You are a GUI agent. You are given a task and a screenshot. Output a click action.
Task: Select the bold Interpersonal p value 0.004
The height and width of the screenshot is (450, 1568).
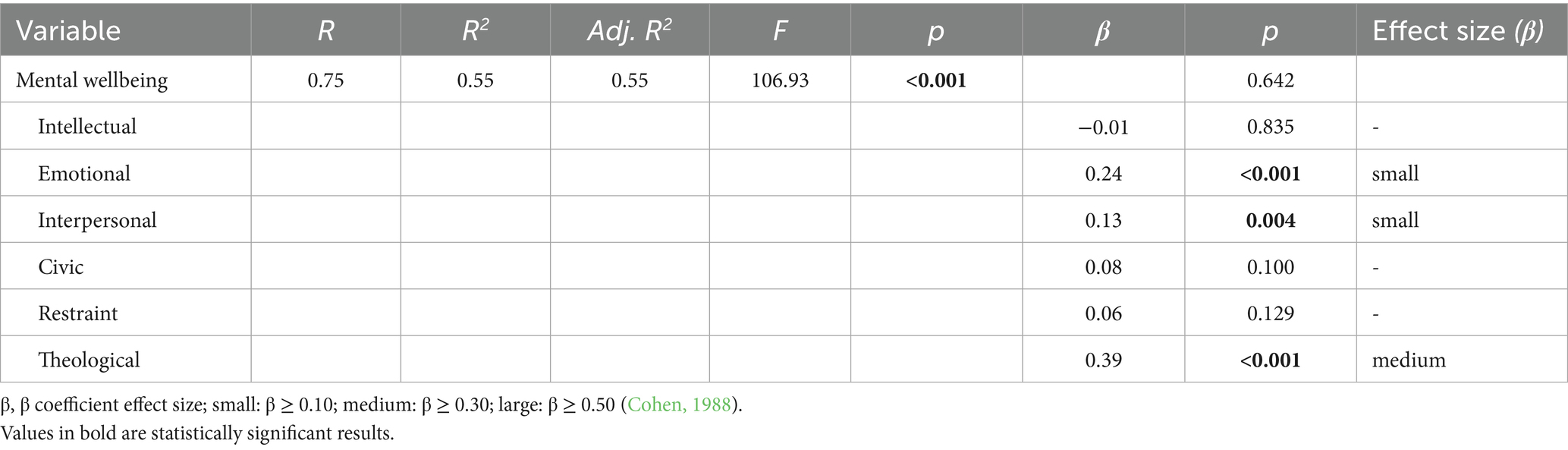[x=1270, y=220]
